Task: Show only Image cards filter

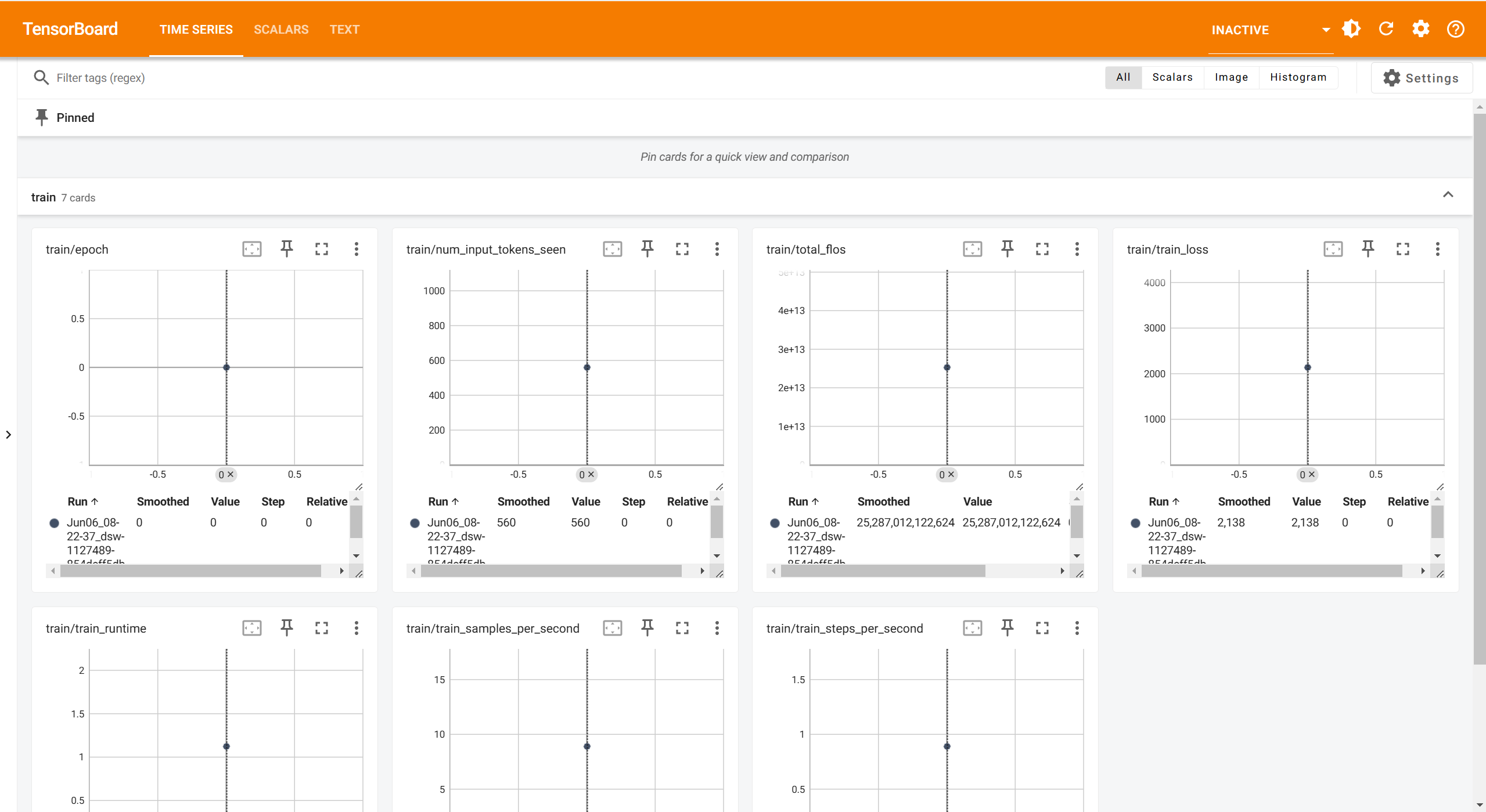Action: [x=1231, y=77]
